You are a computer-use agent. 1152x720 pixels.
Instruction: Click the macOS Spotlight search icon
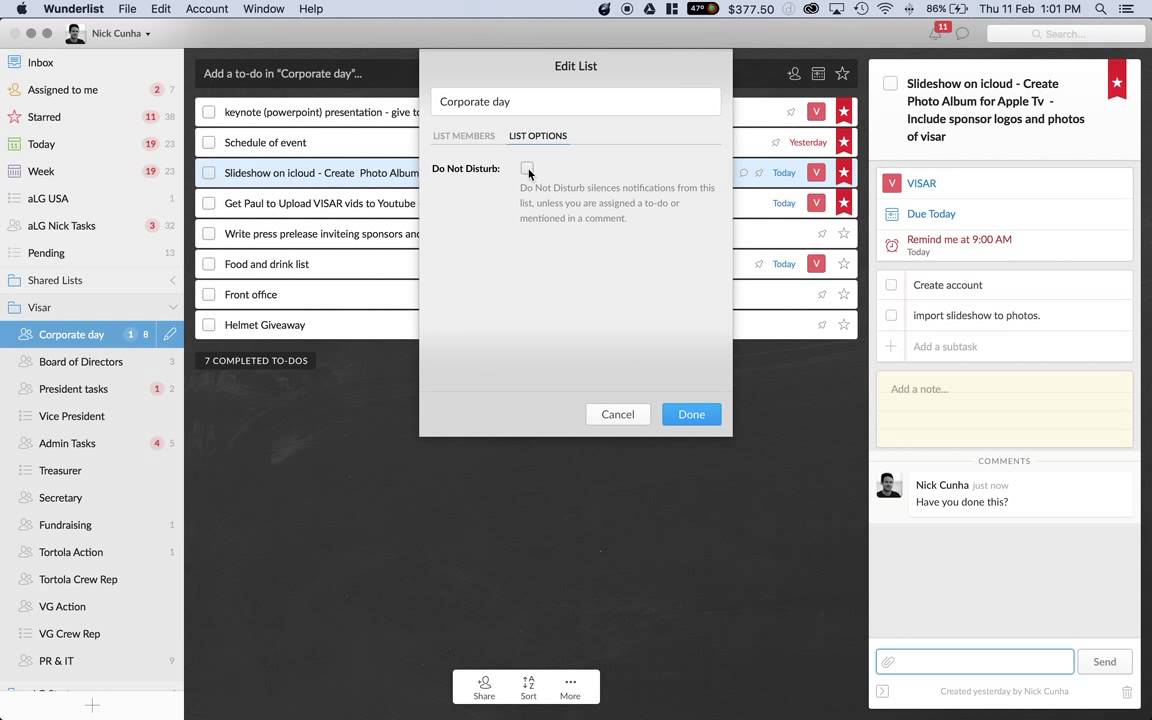[x=1100, y=9]
